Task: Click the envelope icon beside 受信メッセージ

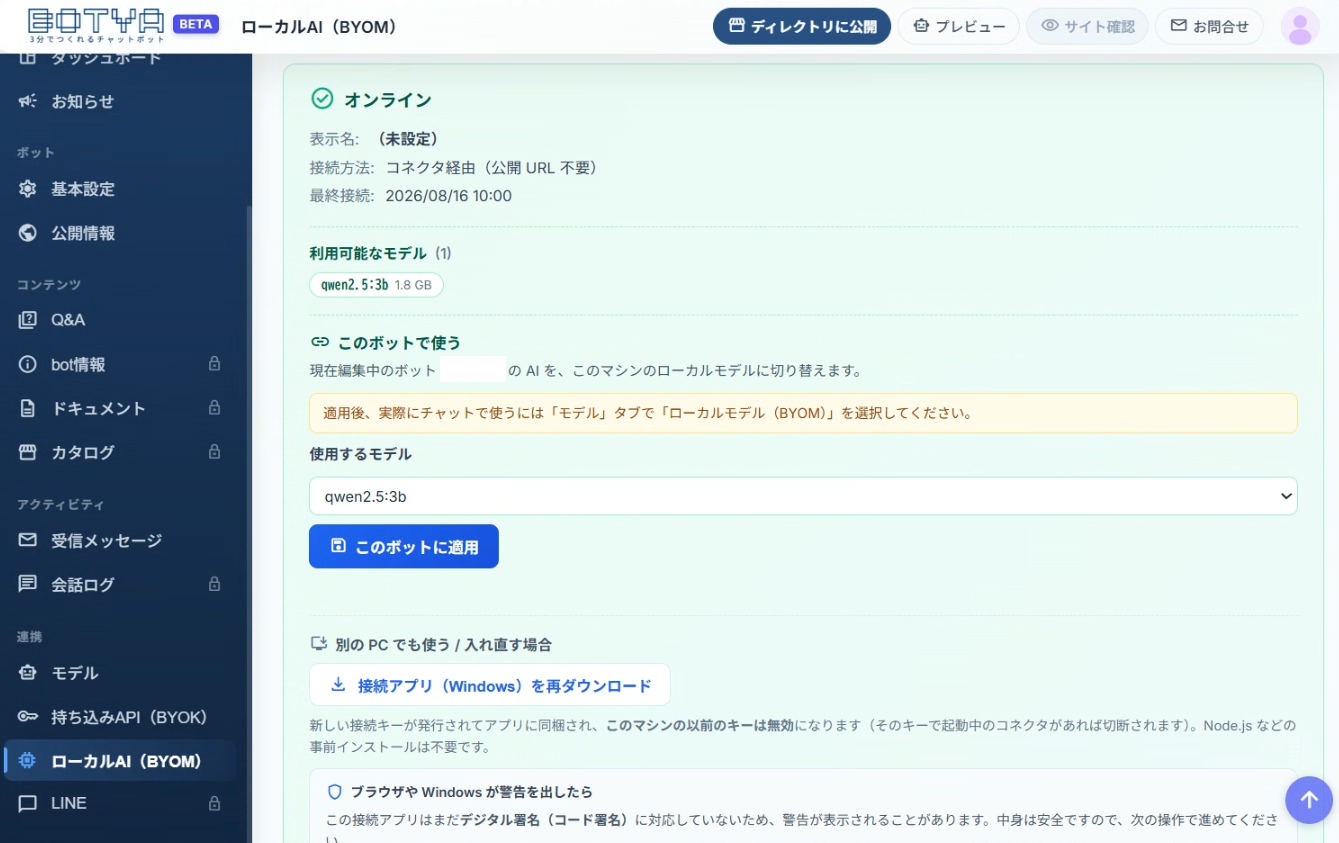Action: tap(28, 540)
